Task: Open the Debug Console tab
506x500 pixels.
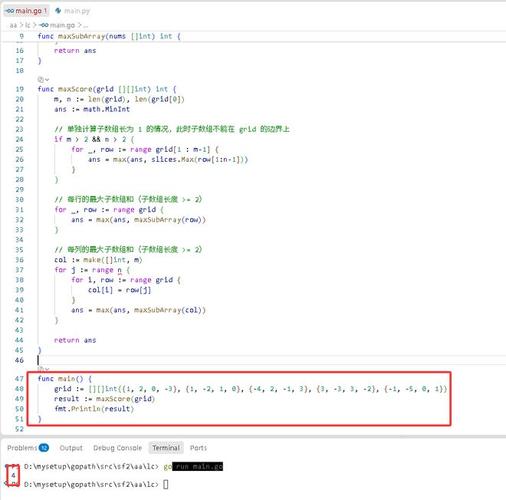Action: [x=118, y=448]
